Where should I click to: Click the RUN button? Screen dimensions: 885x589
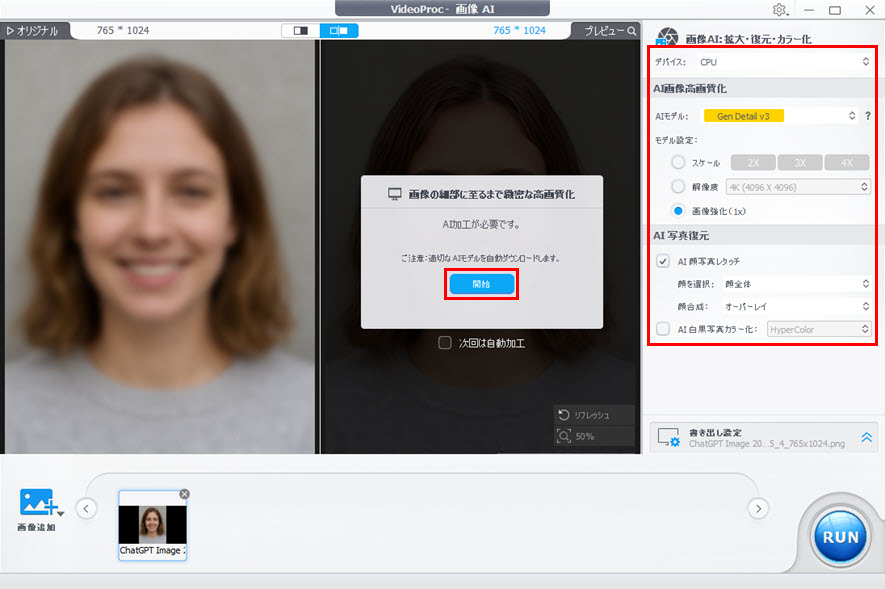pos(838,536)
